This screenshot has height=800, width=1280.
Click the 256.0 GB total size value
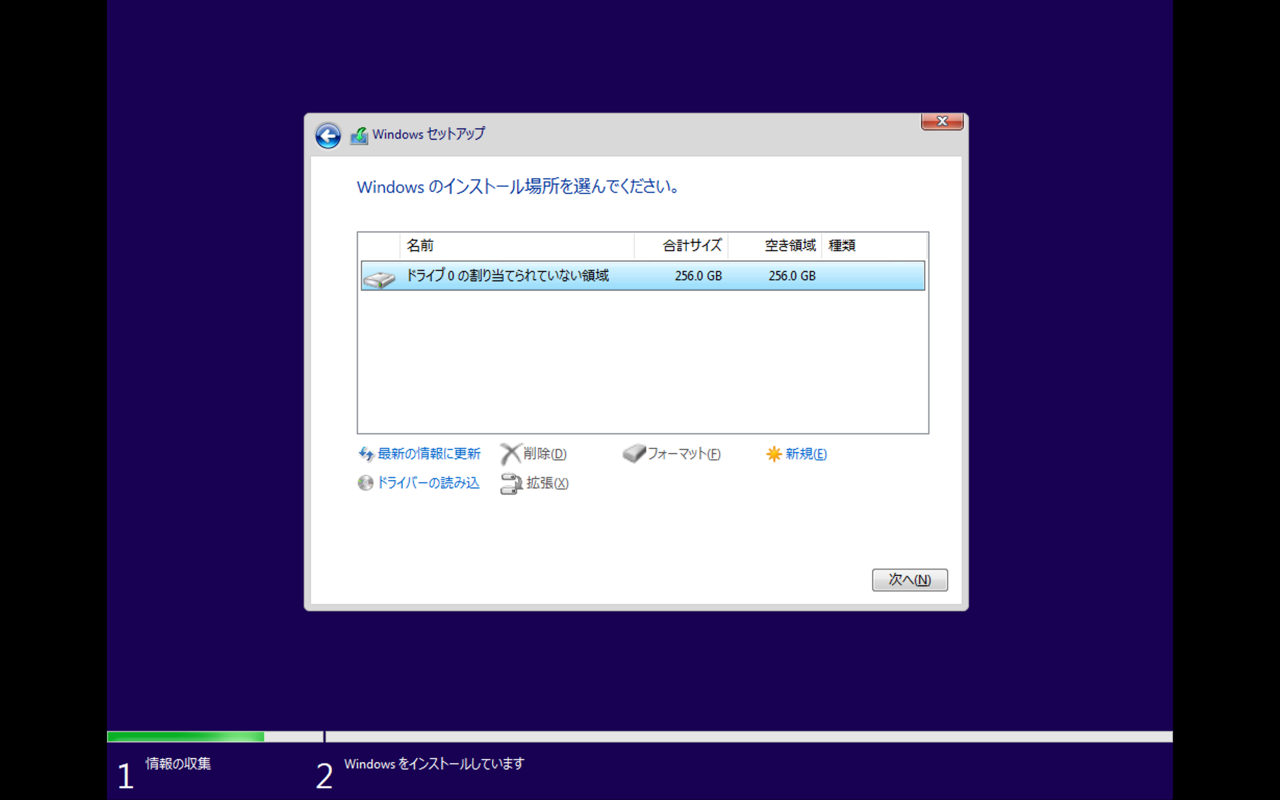[698, 276]
